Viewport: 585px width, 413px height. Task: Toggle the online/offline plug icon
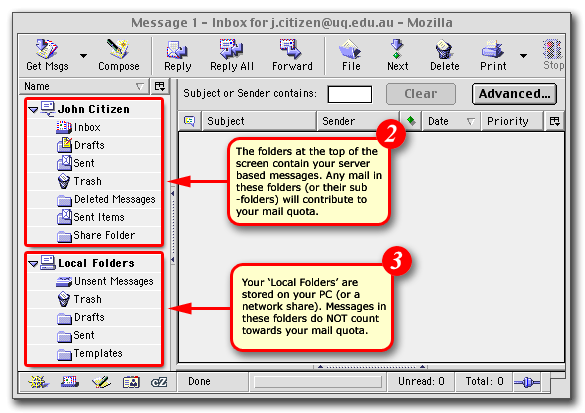[x=526, y=382]
